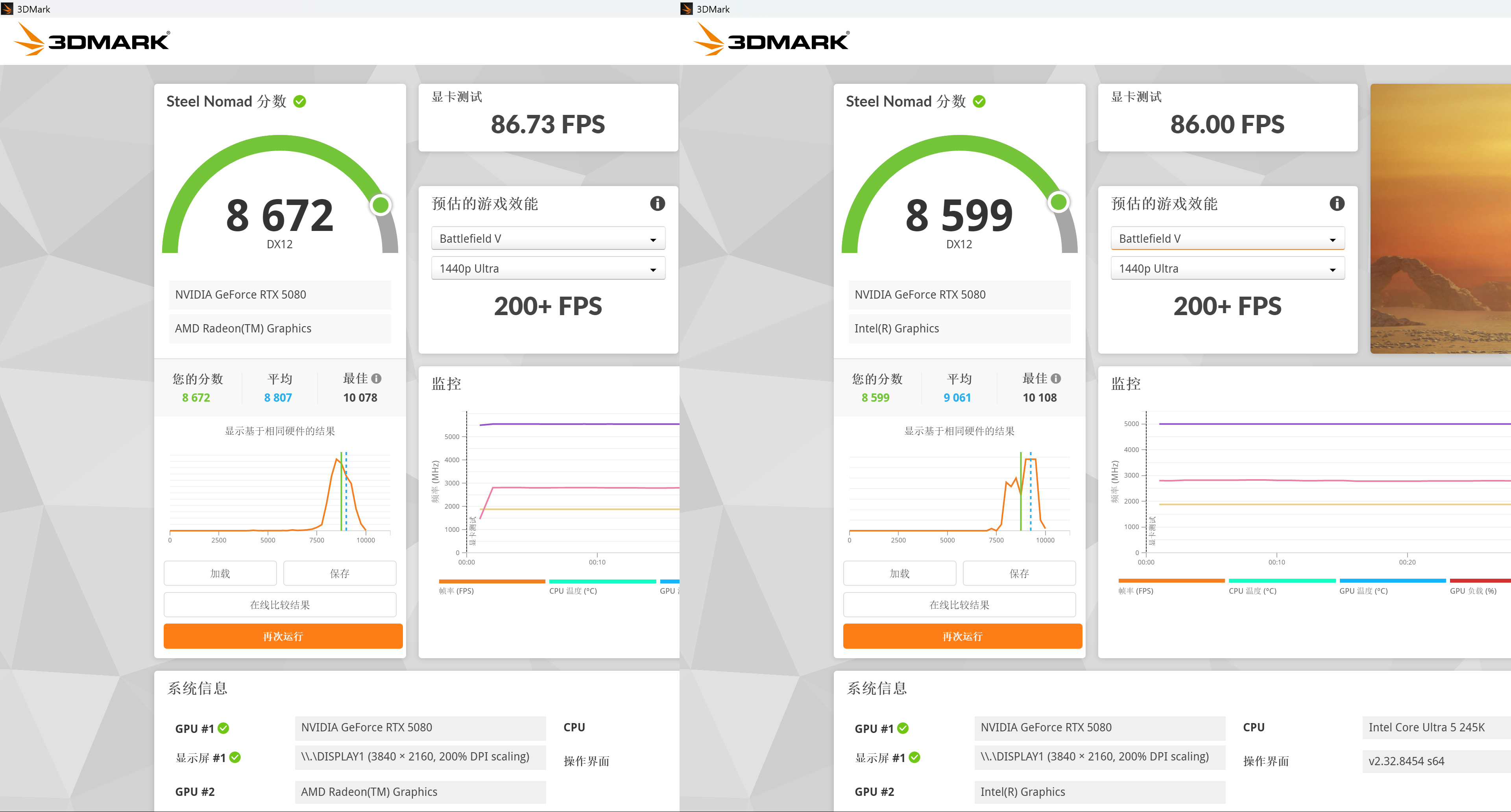Click info icon next to left 最佳 score
The height and width of the screenshot is (812, 1511).
tap(377, 379)
